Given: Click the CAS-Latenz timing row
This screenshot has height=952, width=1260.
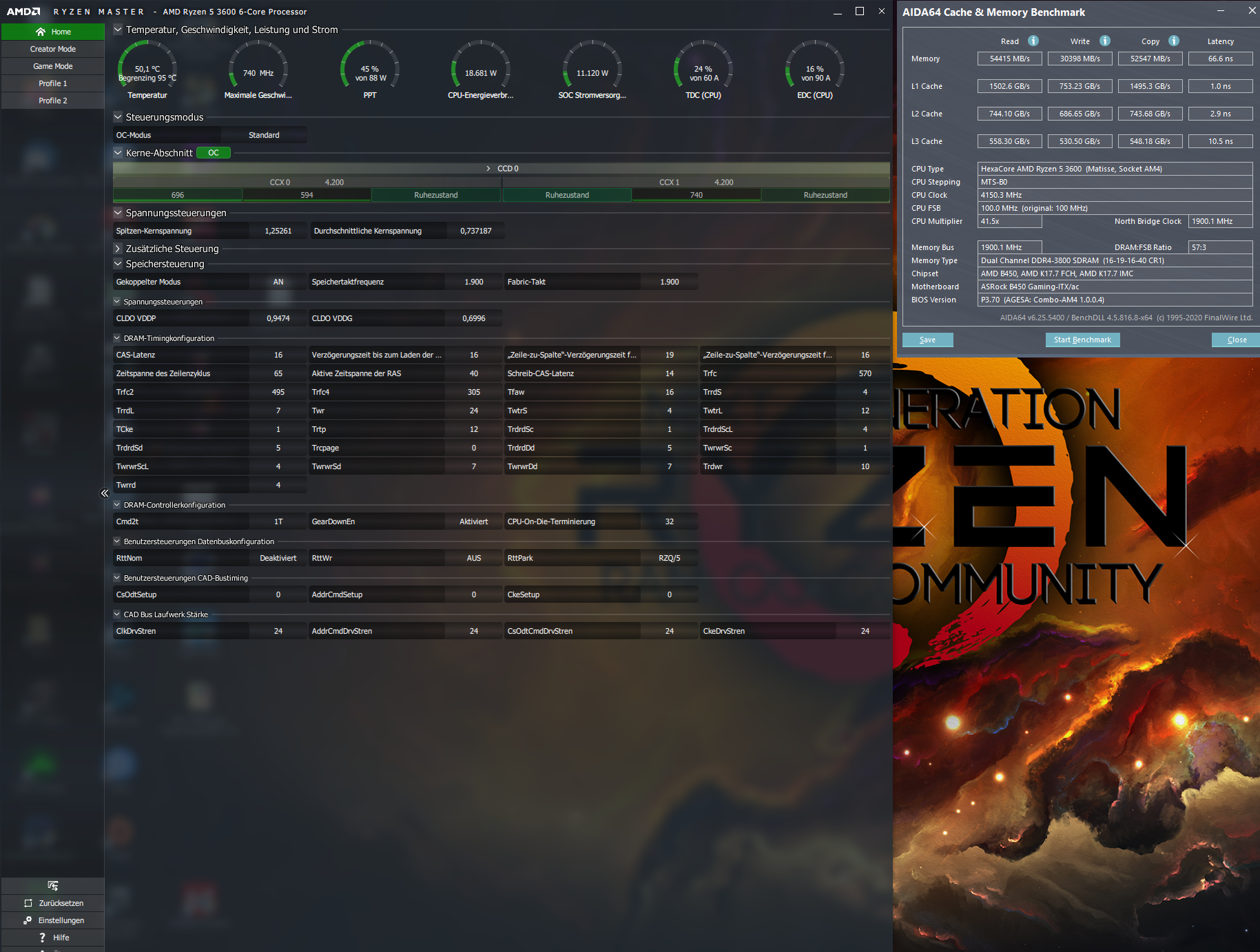Looking at the screenshot, I should pos(210,355).
